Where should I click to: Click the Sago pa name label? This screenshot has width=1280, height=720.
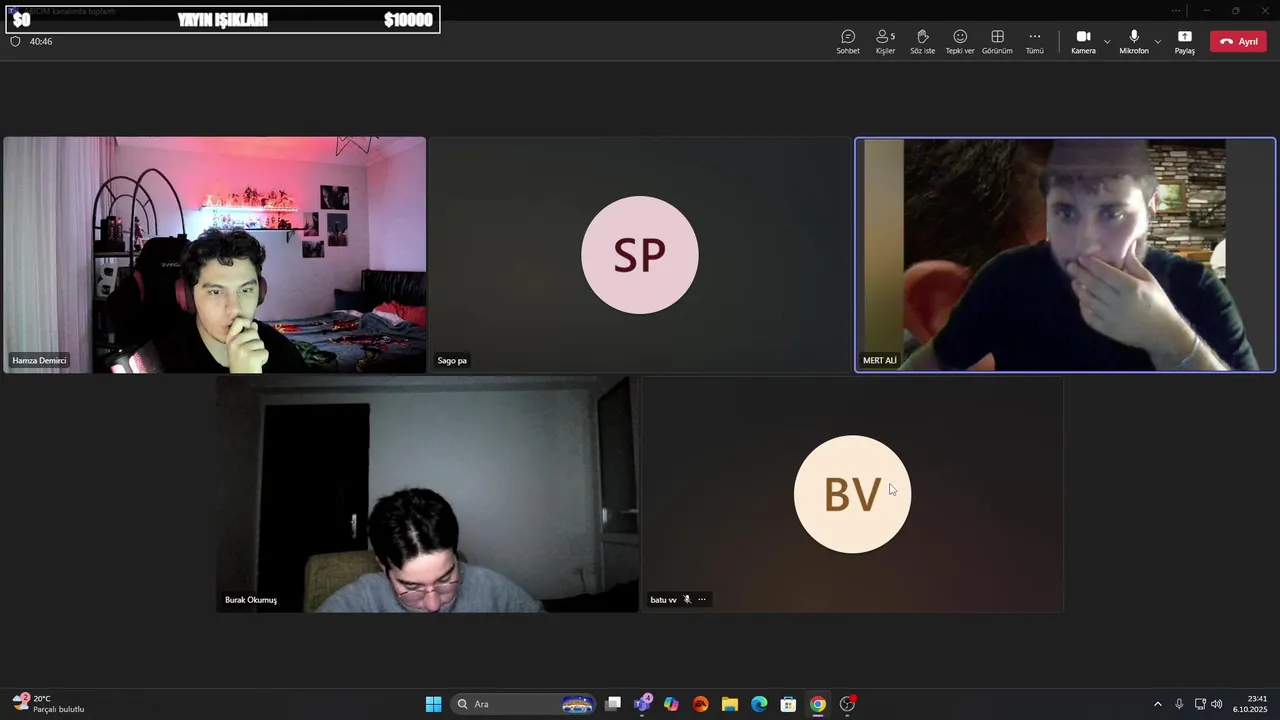tap(452, 360)
